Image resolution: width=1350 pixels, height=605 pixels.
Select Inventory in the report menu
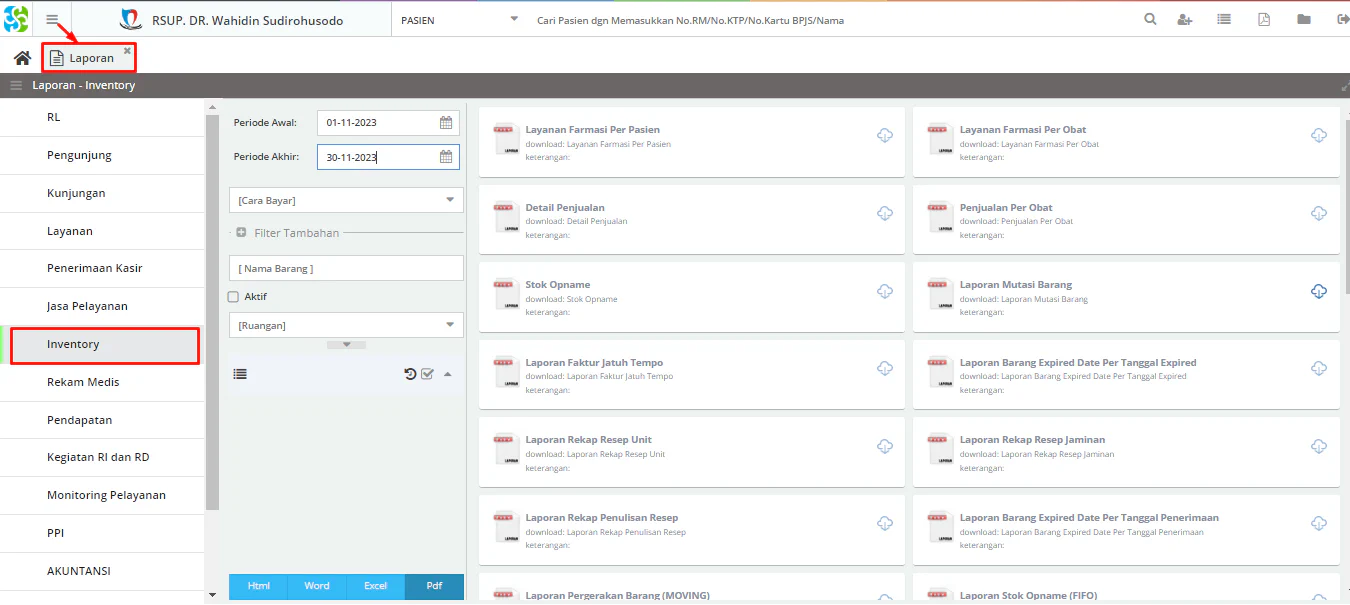[102, 344]
